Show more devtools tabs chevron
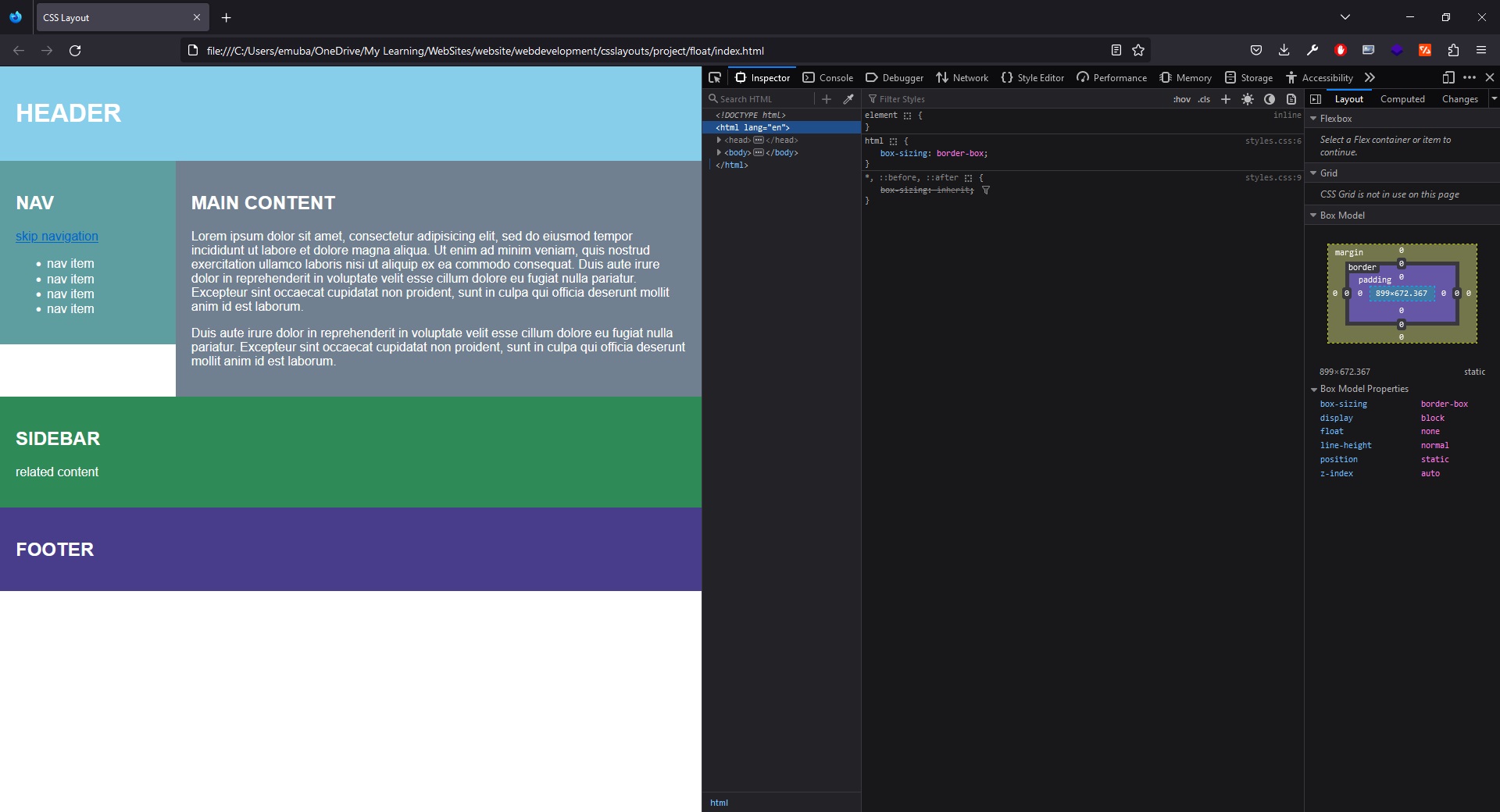1500x812 pixels. coord(1370,77)
